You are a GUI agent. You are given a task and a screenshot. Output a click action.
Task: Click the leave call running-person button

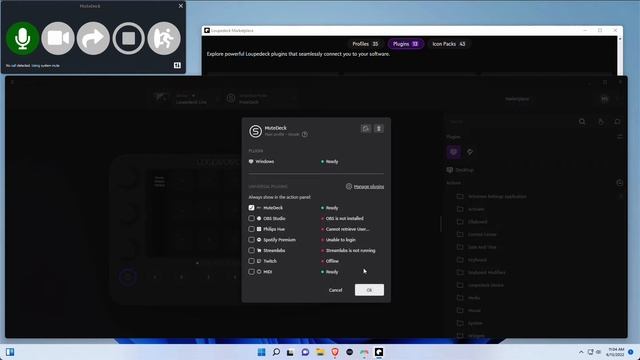click(164, 38)
